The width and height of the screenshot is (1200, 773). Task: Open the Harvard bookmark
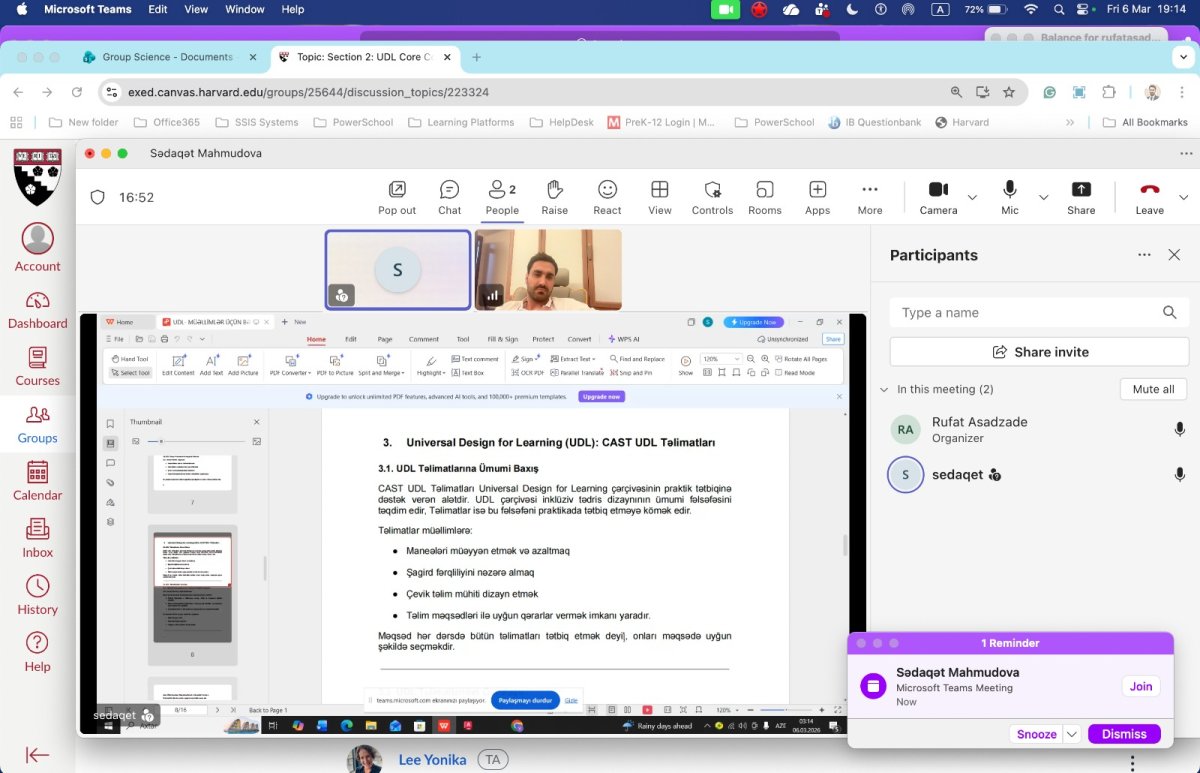point(962,122)
